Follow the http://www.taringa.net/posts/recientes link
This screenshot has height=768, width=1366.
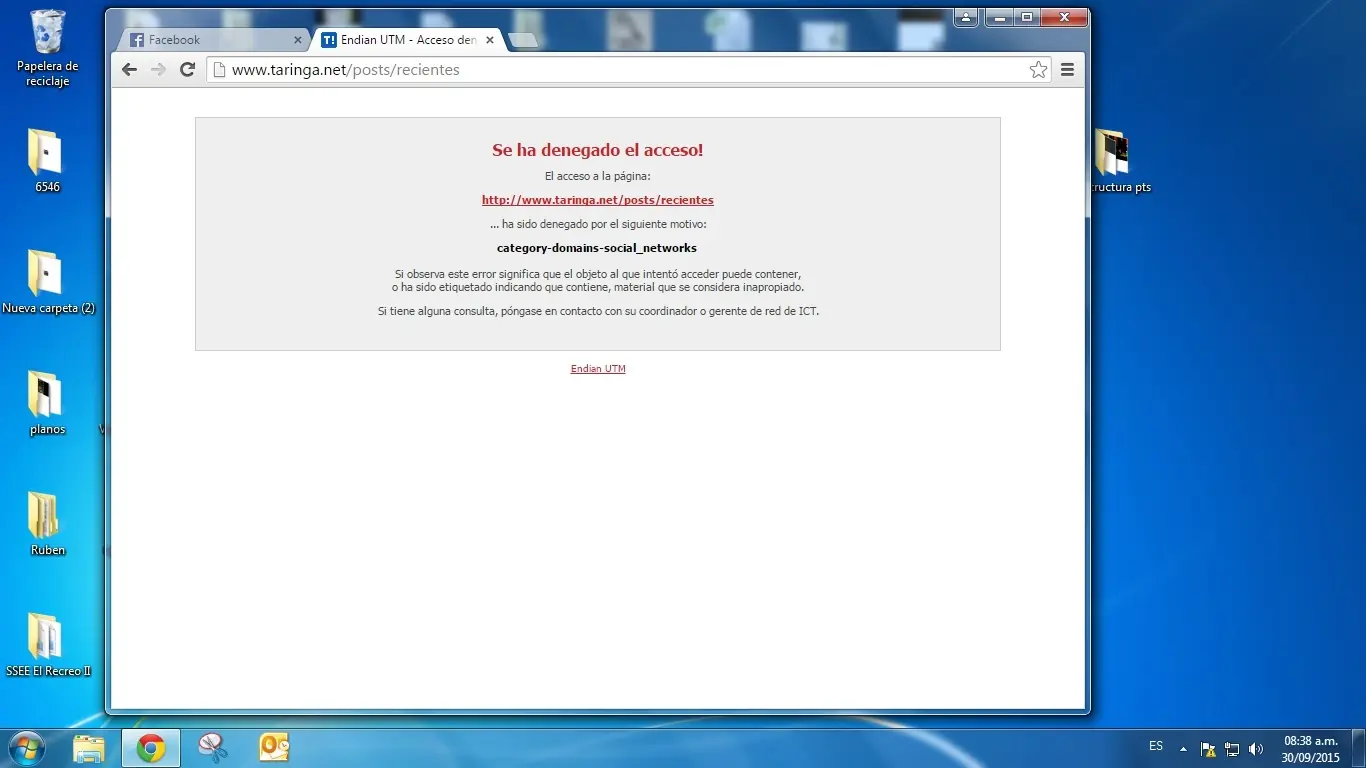tap(598, 200)
